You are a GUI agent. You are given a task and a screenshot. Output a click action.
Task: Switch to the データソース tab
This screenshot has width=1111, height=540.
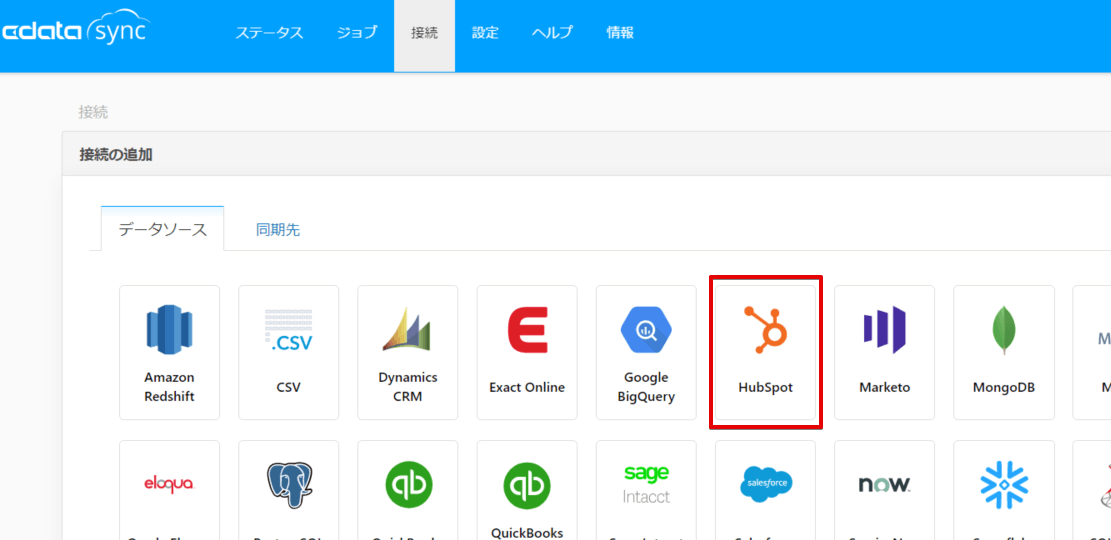163,229
